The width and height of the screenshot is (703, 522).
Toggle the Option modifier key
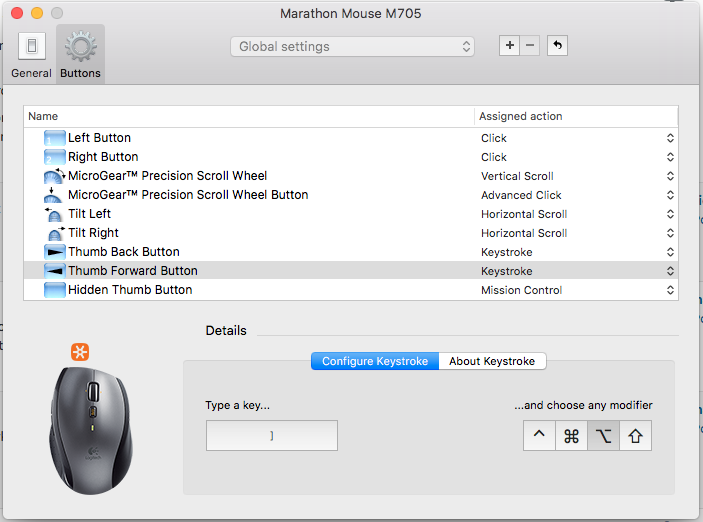603,435
